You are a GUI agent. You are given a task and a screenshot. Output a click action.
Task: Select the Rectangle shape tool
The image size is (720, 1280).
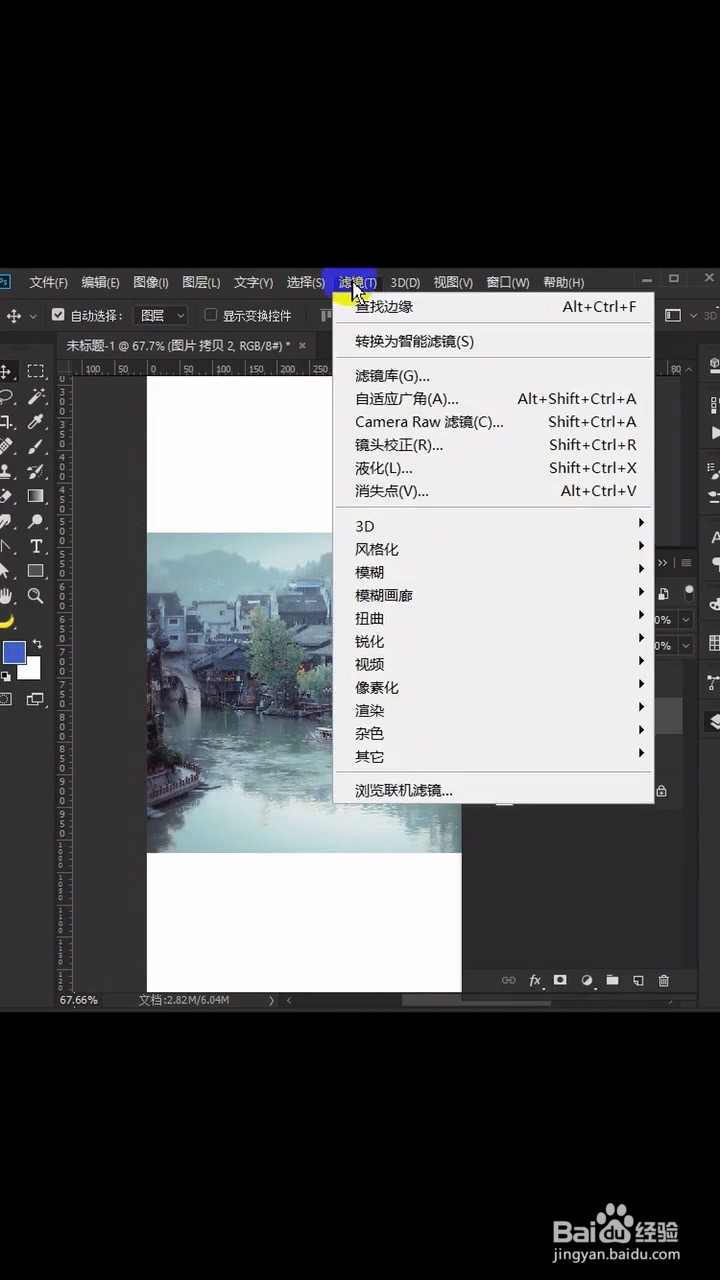(x=36, y=571)
